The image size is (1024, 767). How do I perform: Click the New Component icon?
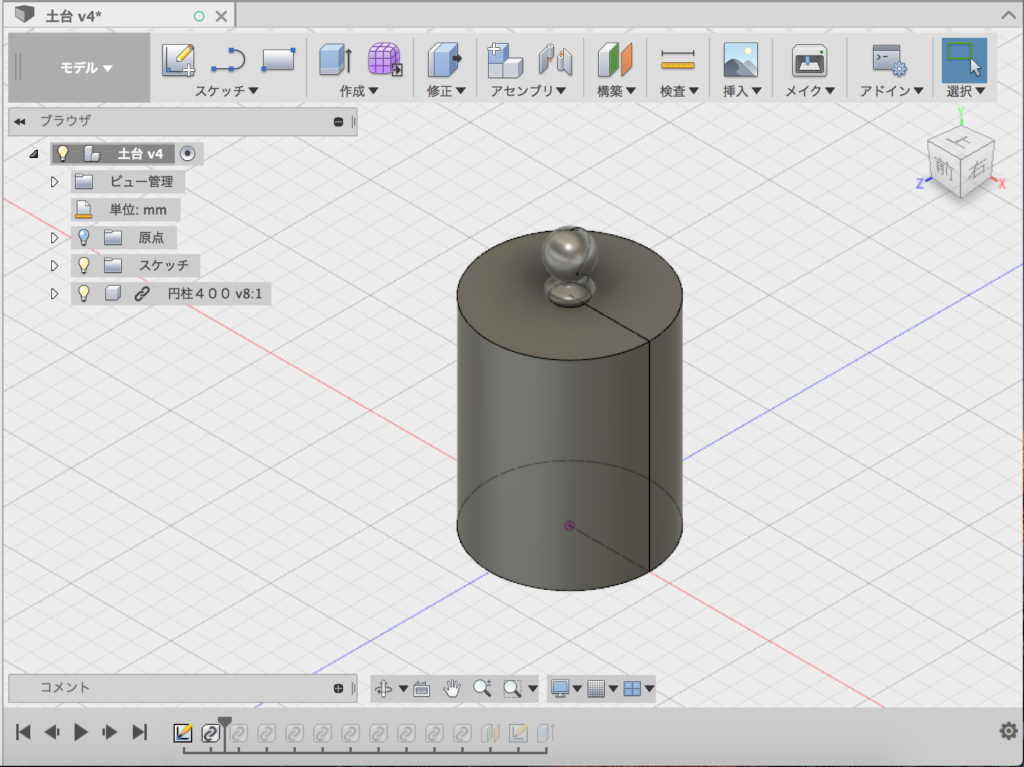(505, 60)
